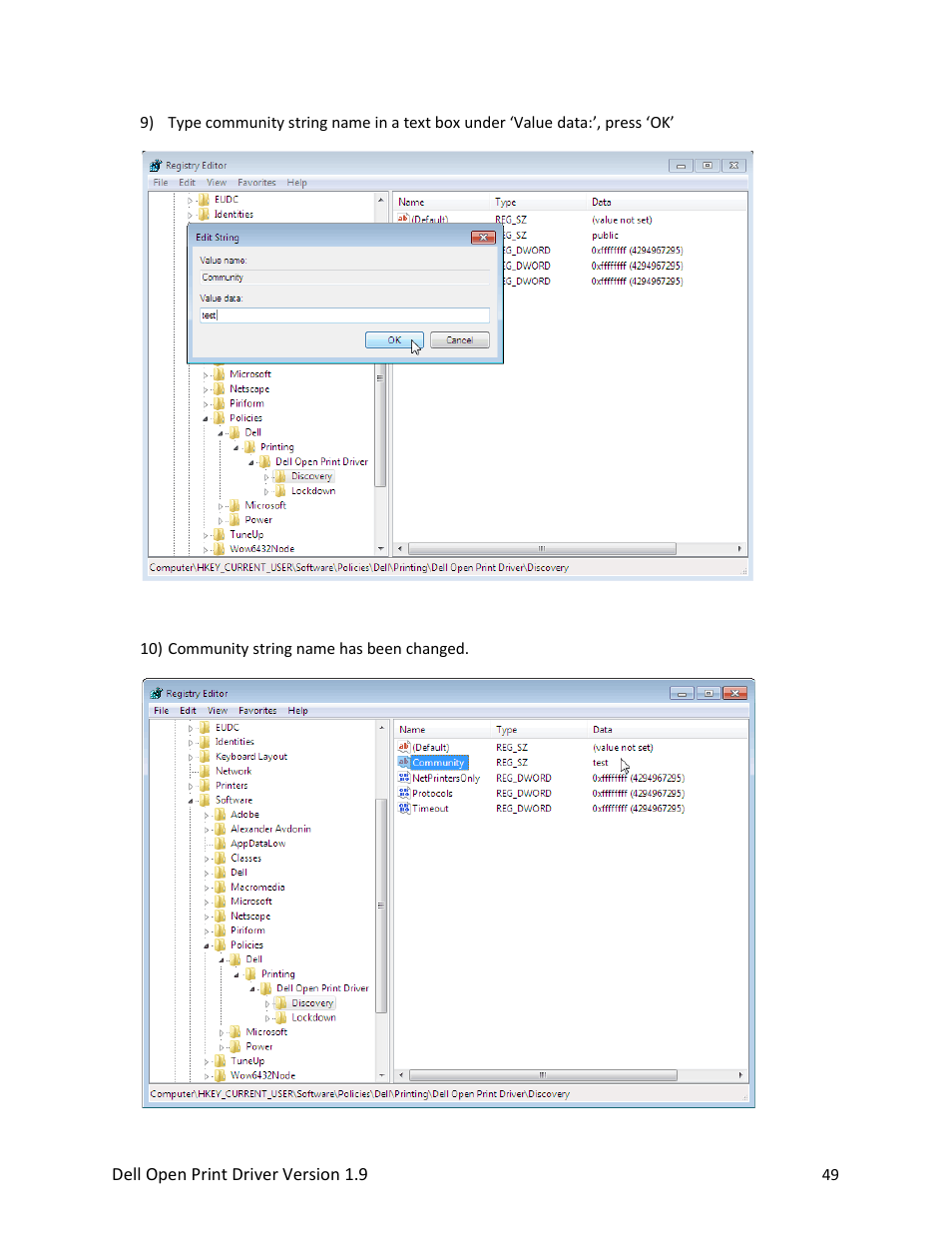Select 'Lockdown' key in step 9 tree
The width and height of the screenshot is (952, 1233).
pos(313,491)
